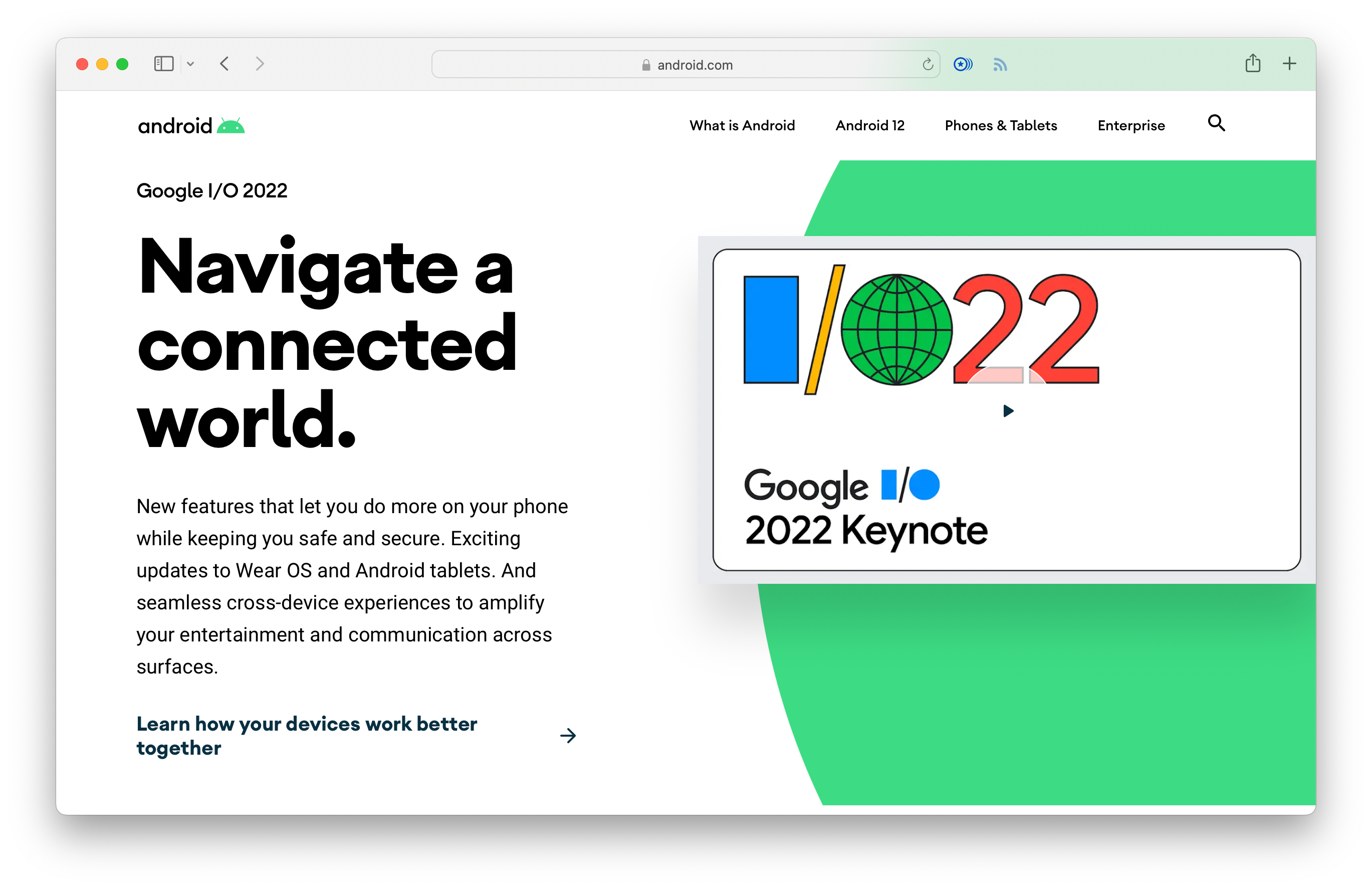Screen dimensions: 1372x889
Task: Click the site search magnifier icon
Action: pos(1216,123)
